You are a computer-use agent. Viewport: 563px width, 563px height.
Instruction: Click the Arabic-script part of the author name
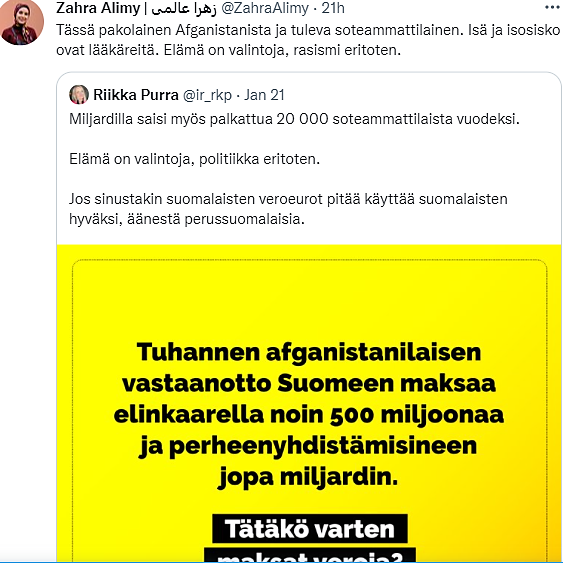[184, 9]
